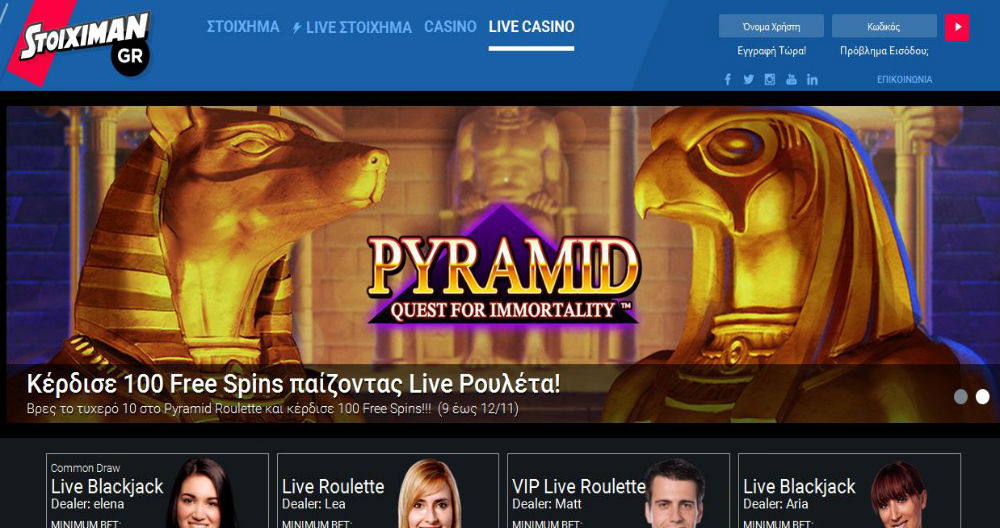1000x528 pixels.
Task: Open the YouTube social icon
Action: (x=791, y=80)
